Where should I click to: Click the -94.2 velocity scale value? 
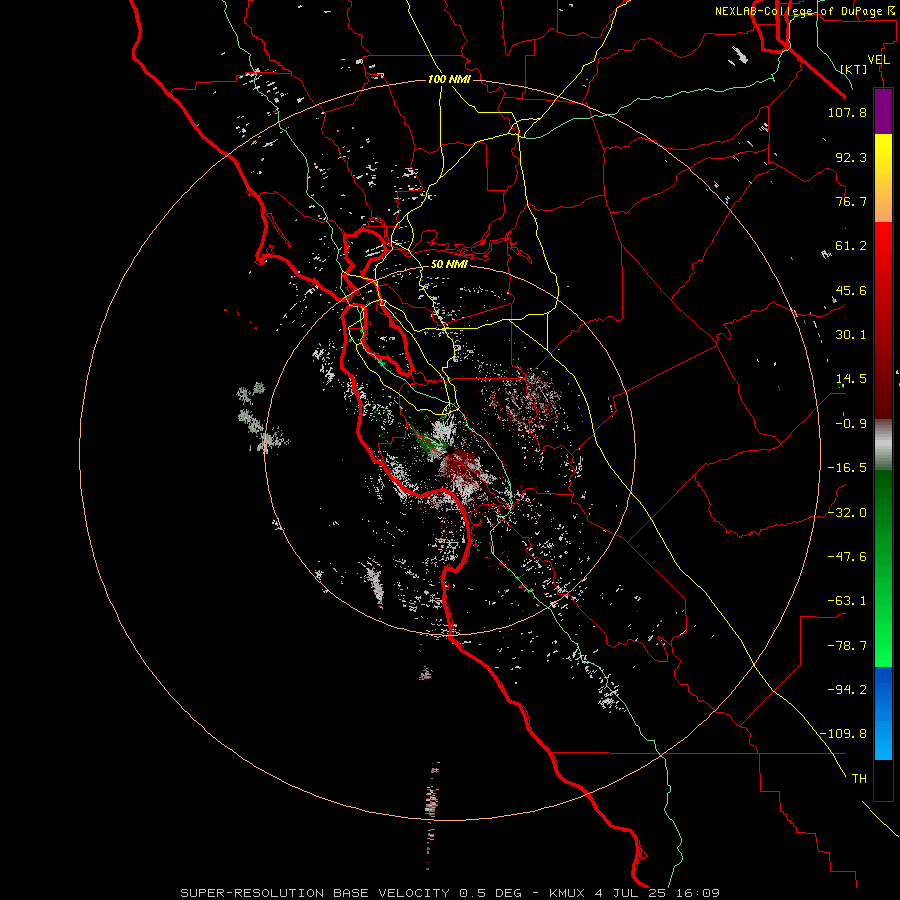[847, 690]
